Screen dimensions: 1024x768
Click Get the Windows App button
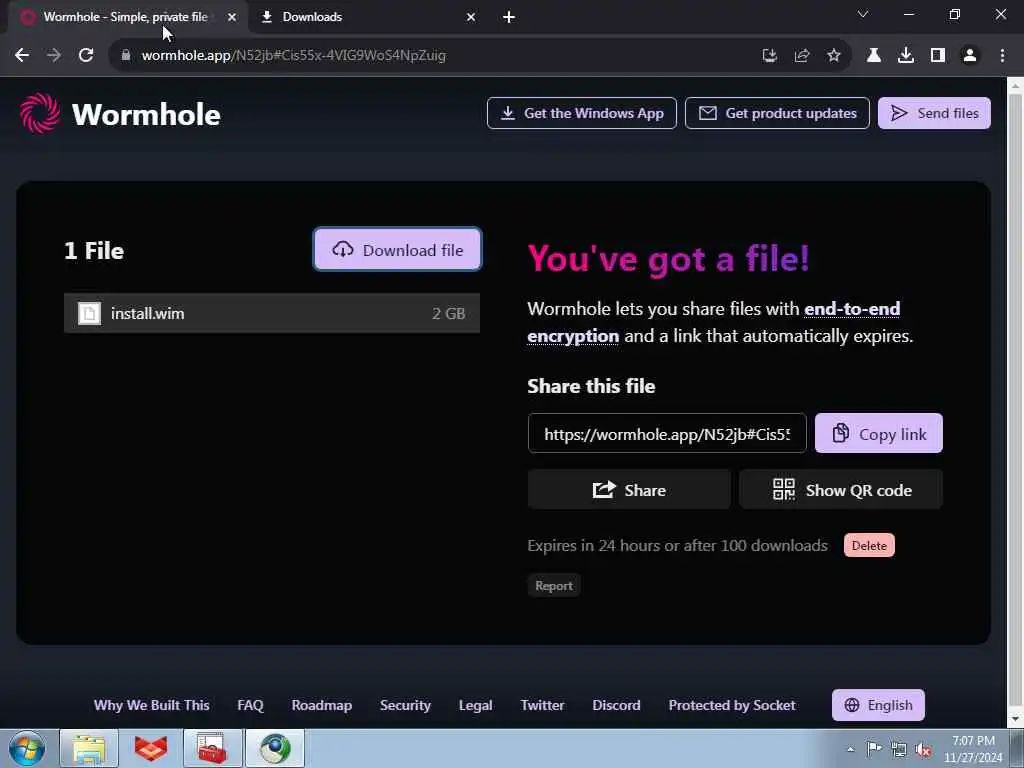point(581,113)
